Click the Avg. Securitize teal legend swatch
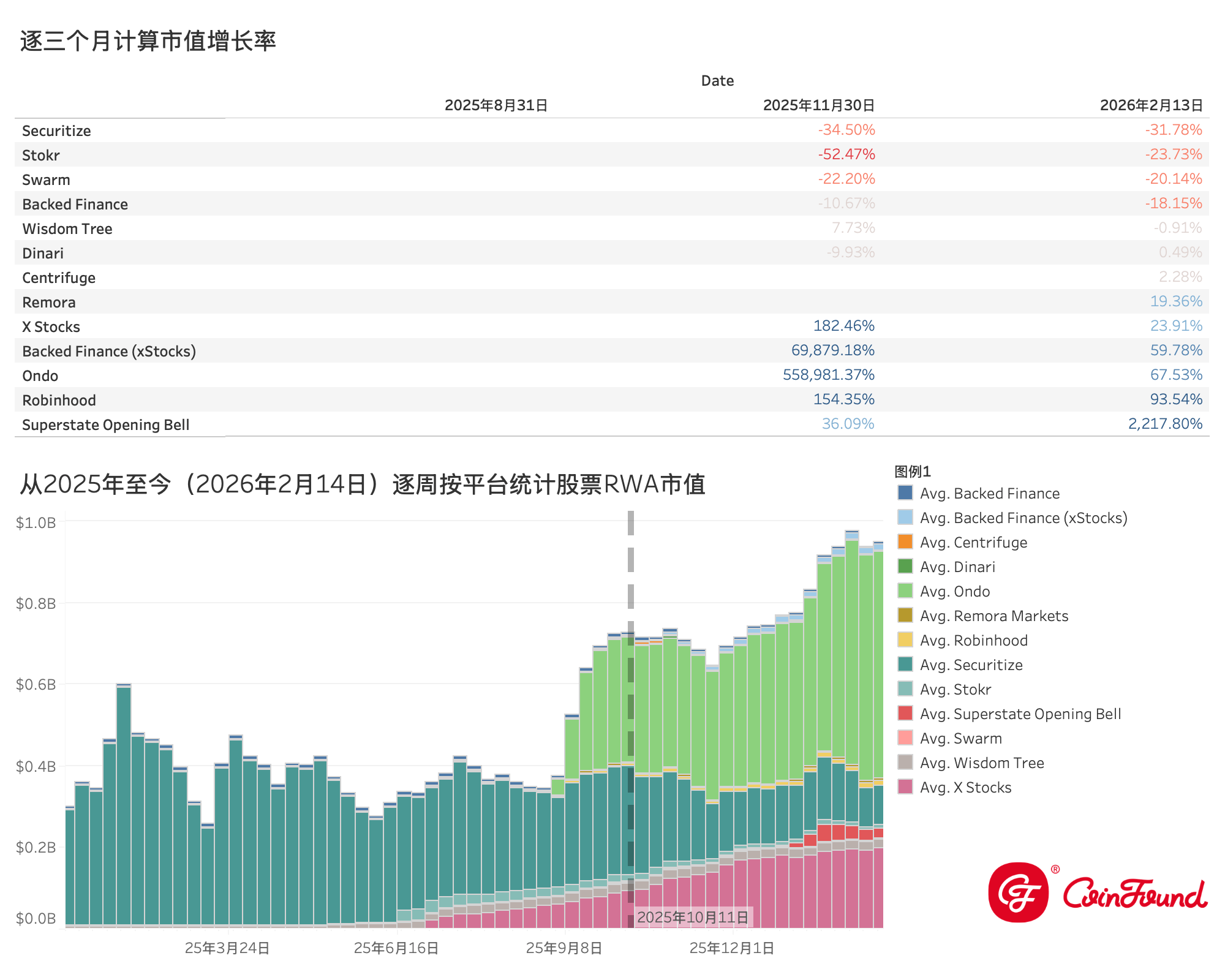 pyautogui.click(x=905, y=665)
